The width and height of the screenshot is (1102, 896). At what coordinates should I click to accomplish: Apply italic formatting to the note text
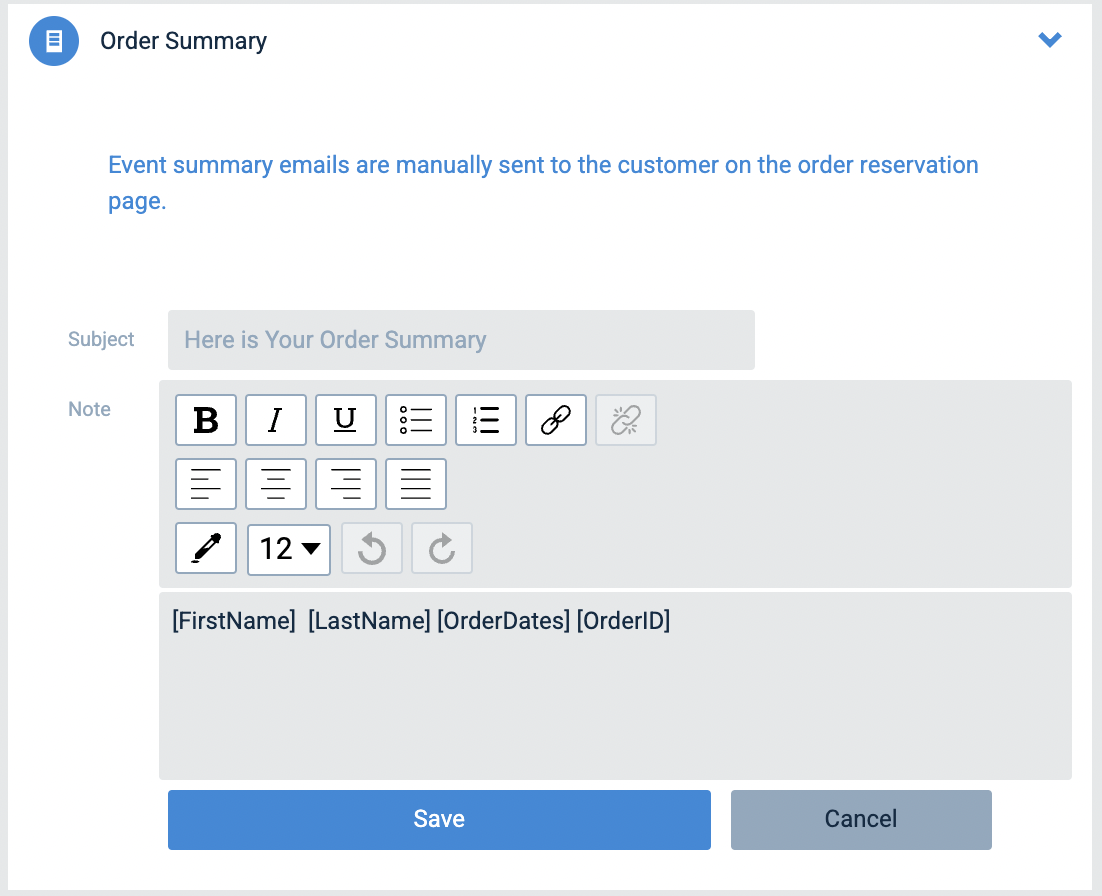click(276, 420)
